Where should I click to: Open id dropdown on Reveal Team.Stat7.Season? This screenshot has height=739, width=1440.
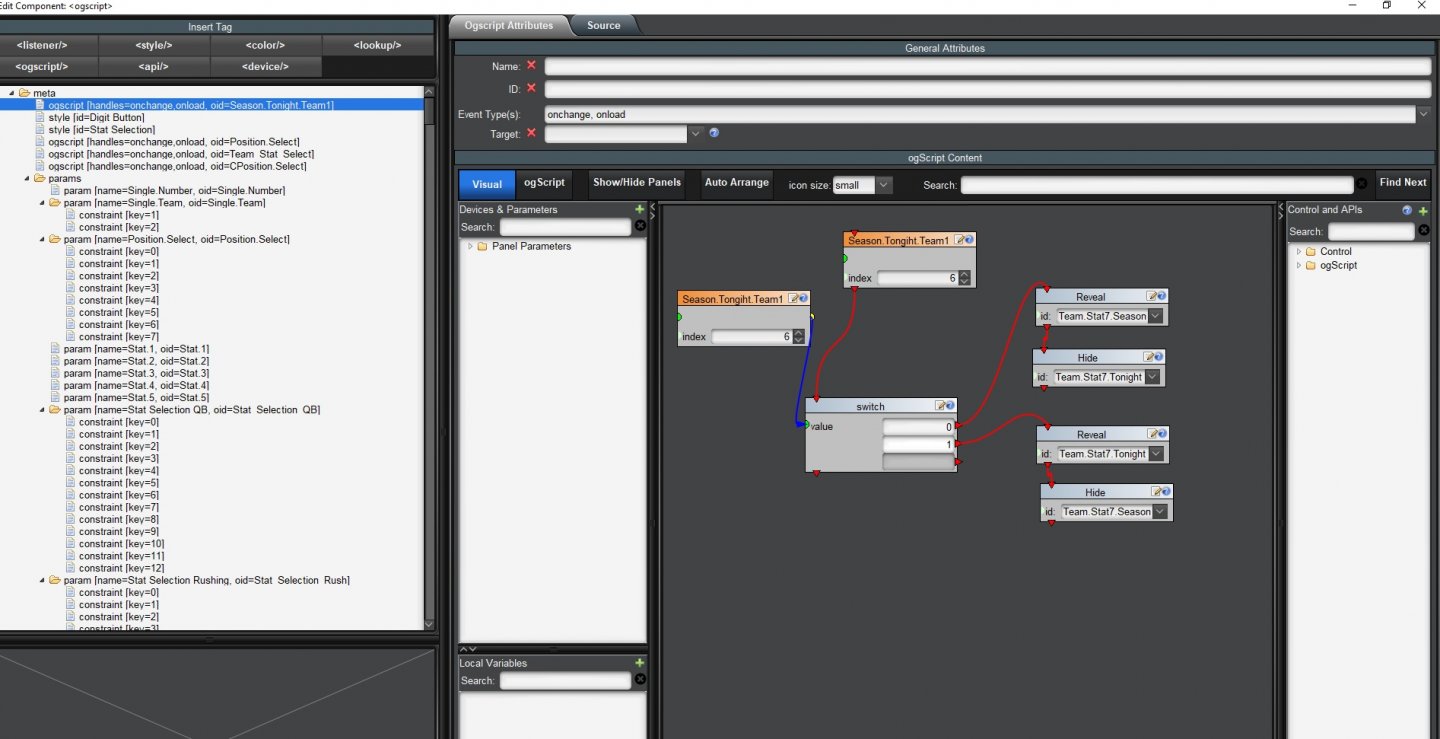click(1156, 316)
